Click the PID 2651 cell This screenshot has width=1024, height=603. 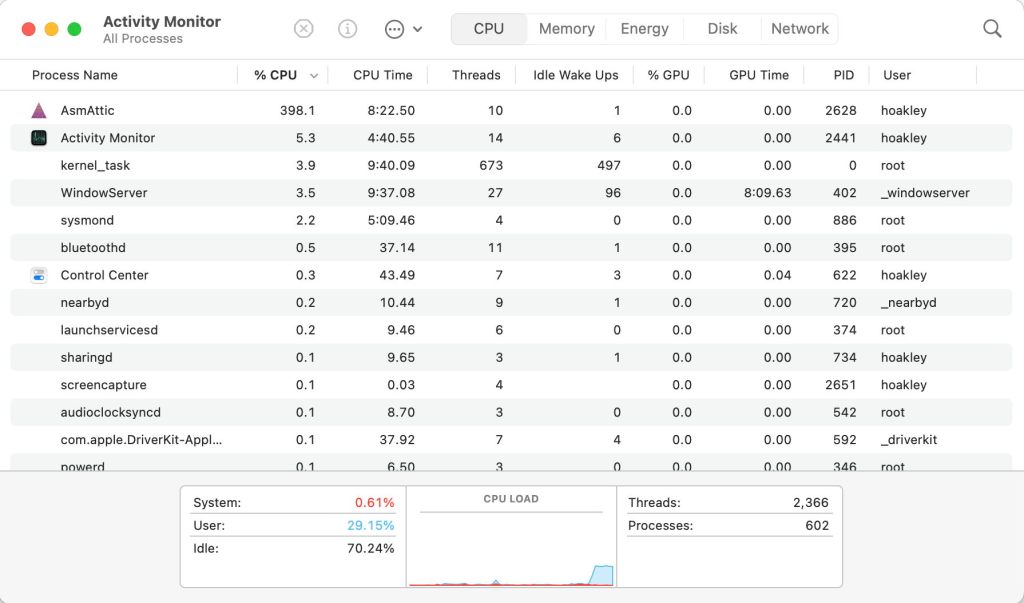[840, 385]
